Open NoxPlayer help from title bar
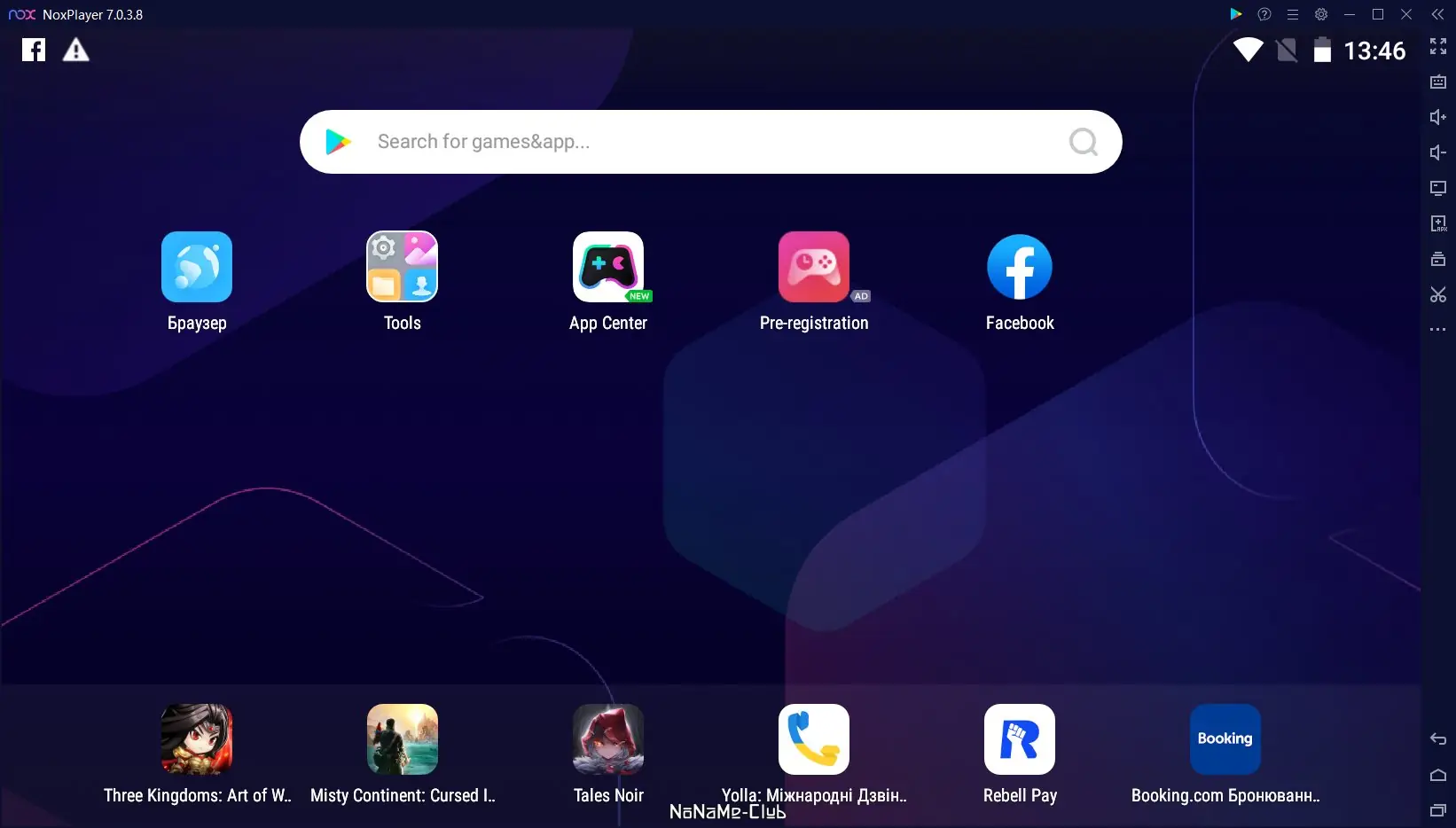 [x=1264, y=14]
